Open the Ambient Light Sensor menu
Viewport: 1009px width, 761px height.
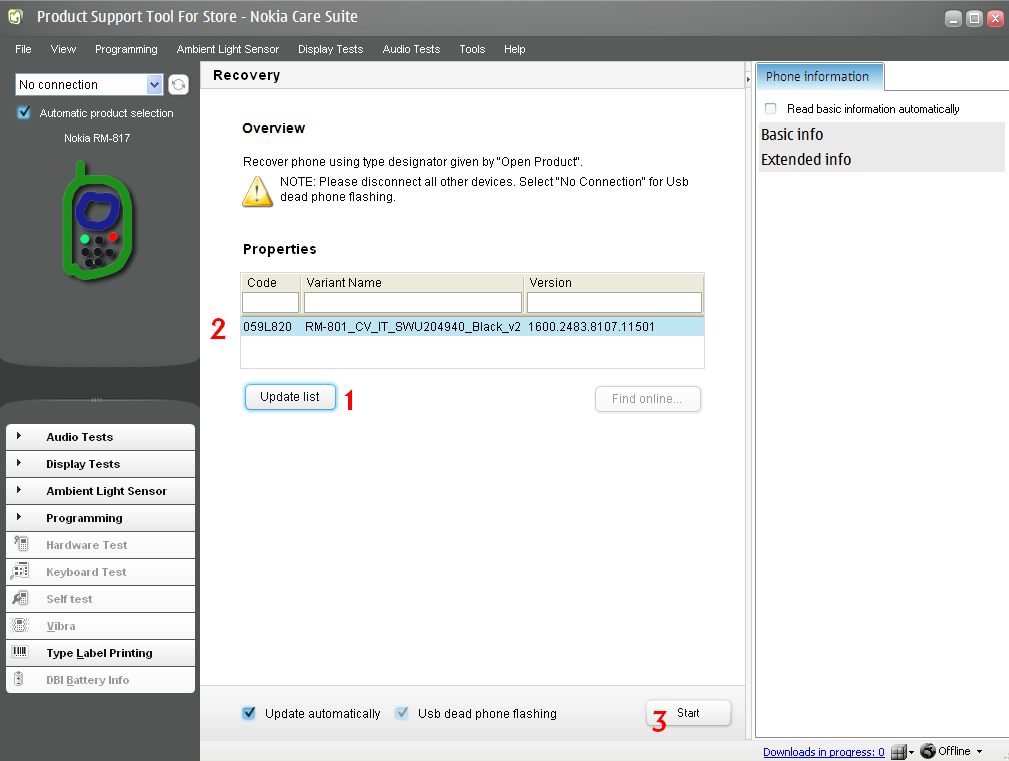(228, 49)
